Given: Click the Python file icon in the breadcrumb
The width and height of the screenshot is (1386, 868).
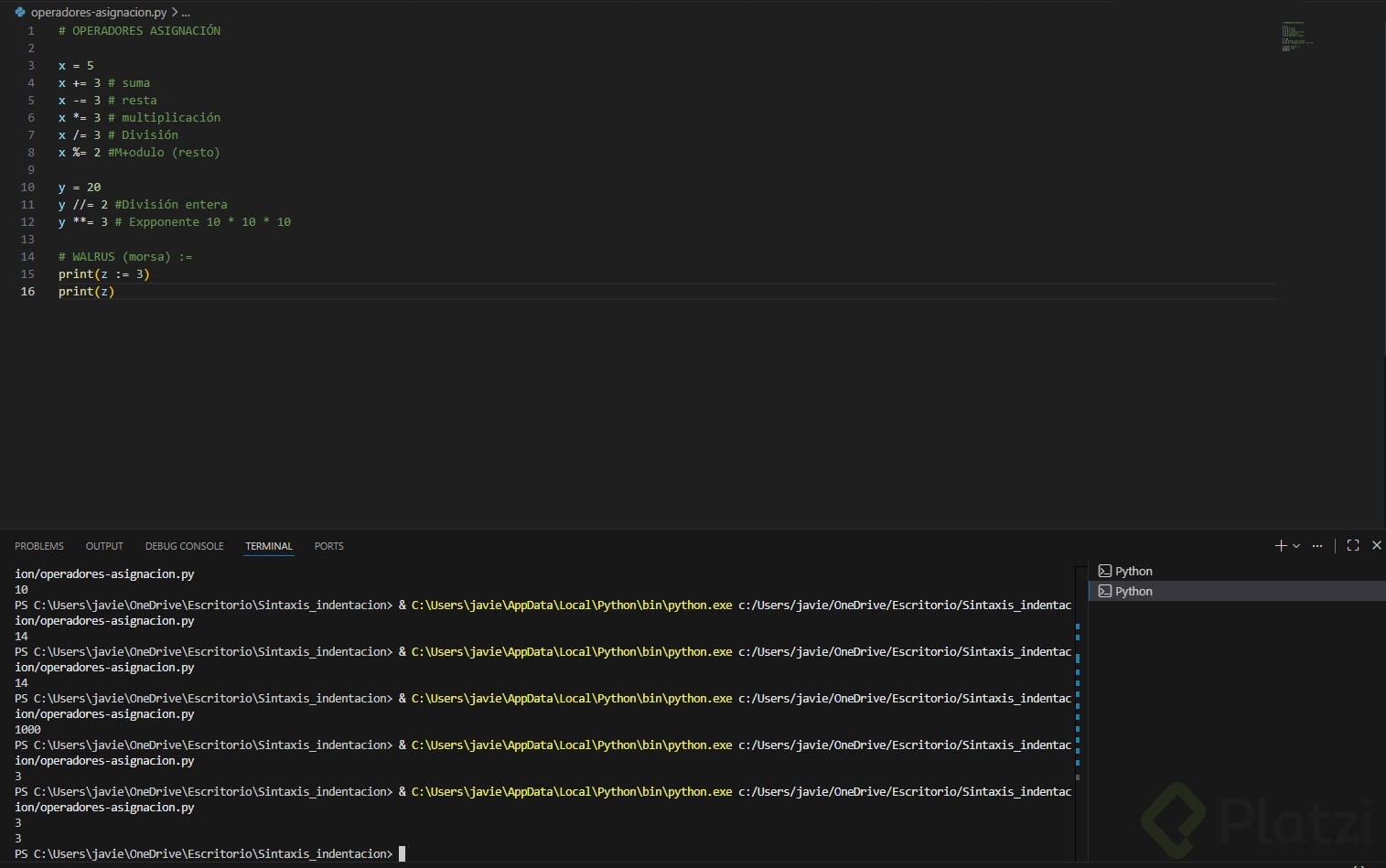Looking at the screenshot, I should pyautogui.click(x=20, y=12).
